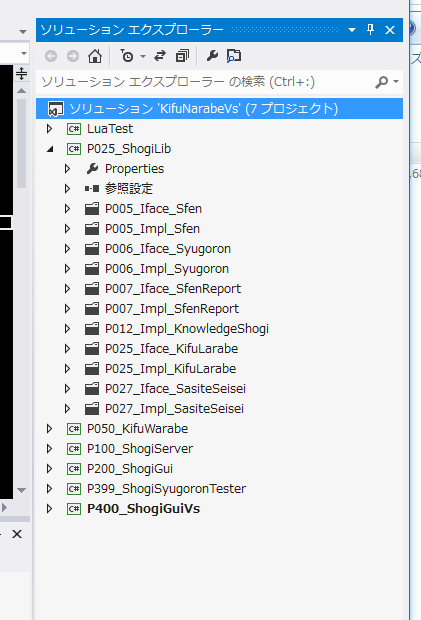The height and width of the screenshot is (620, 421).
Task: Click the 参照設定 references icon
Action: [x=92, y=189]
